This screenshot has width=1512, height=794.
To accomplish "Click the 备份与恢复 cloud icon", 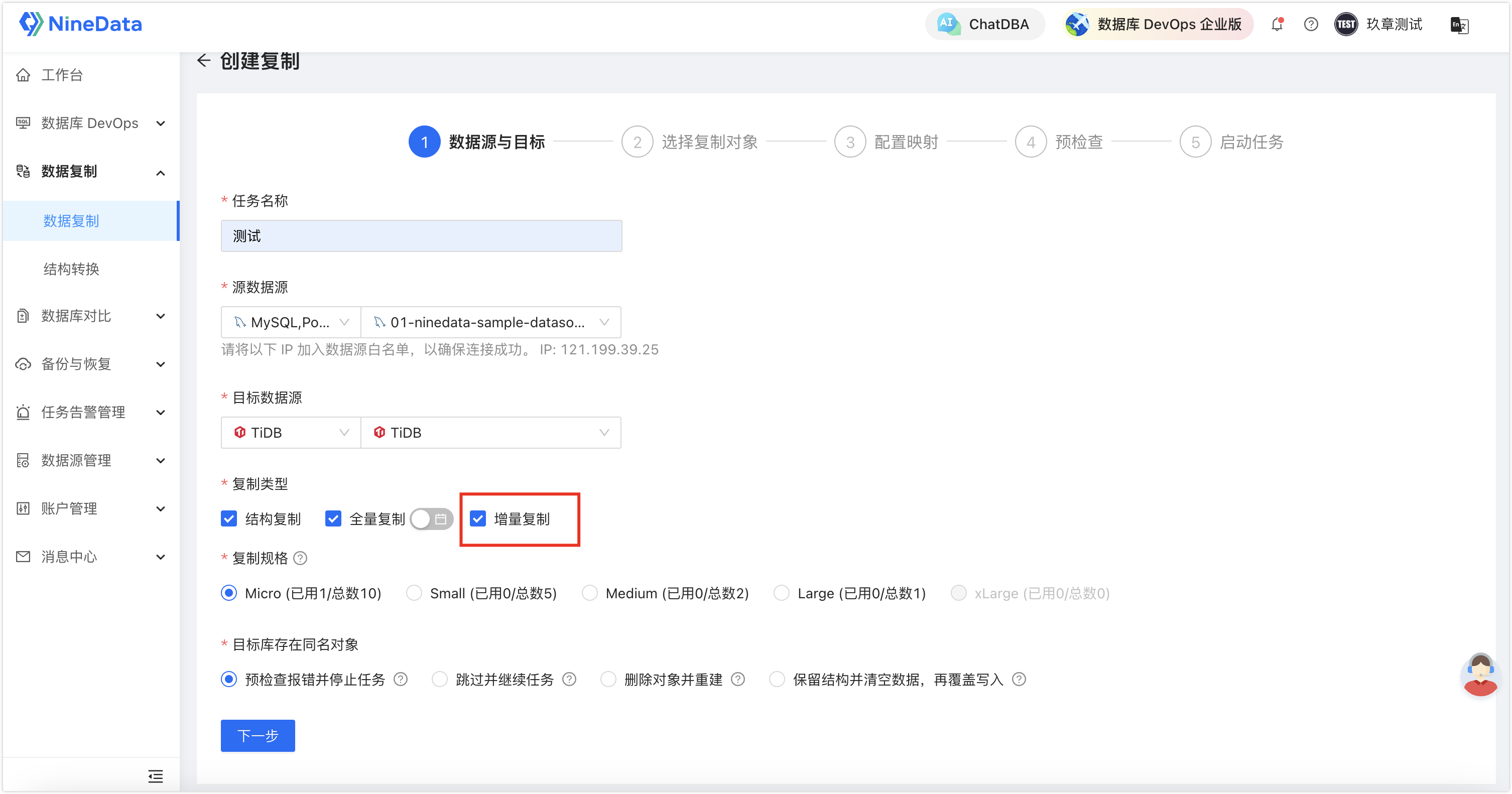I will tap(23, 364).
